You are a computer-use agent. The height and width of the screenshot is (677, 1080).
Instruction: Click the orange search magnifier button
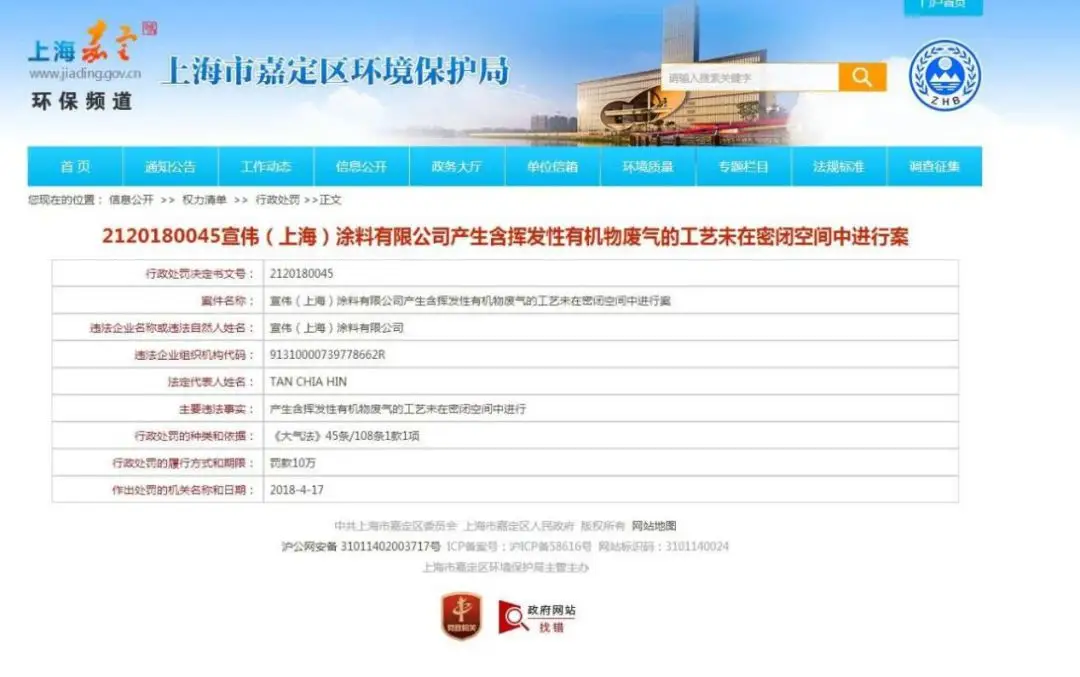coord(862,77)
